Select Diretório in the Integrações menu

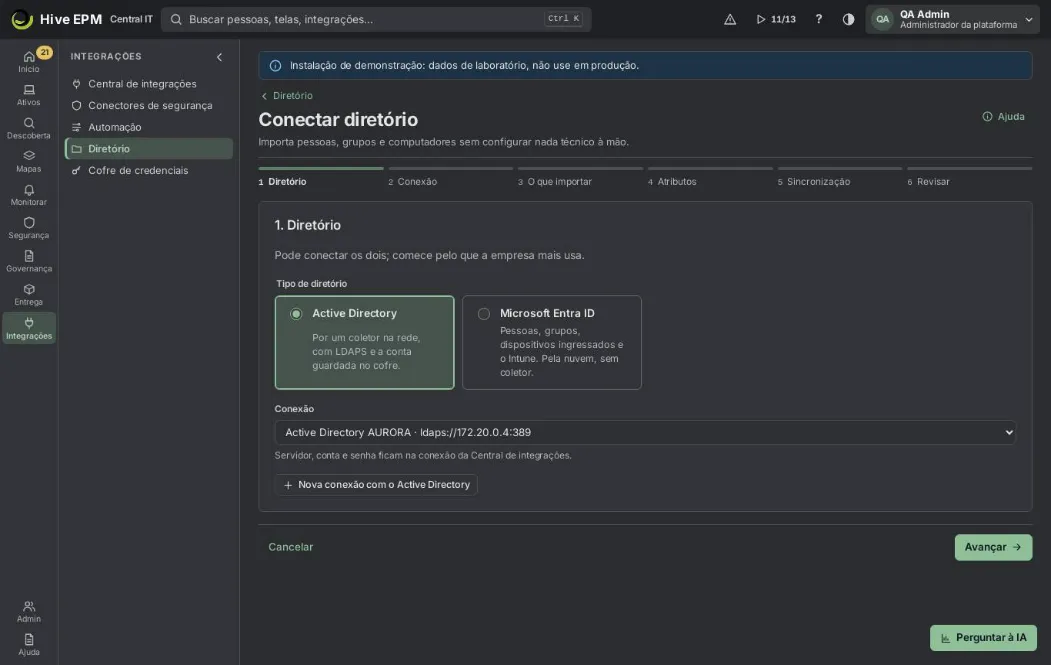click(x=149, y=149)
